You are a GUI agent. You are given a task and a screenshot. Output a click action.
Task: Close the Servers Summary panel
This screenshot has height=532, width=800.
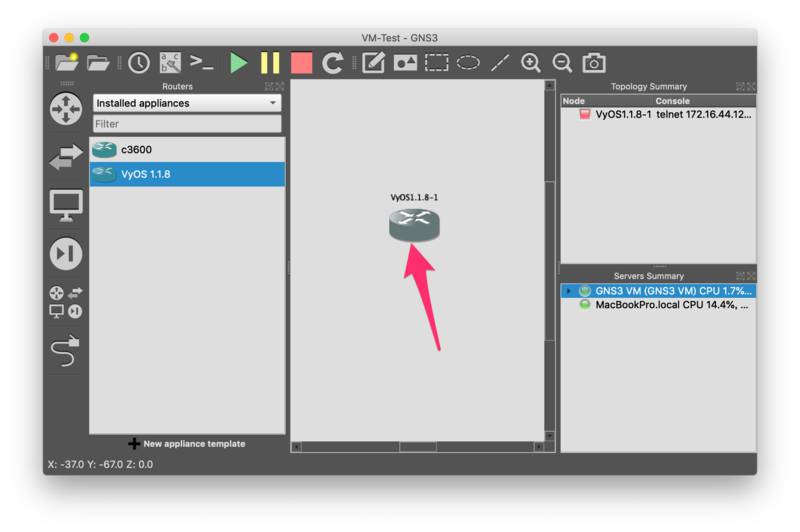751,276
